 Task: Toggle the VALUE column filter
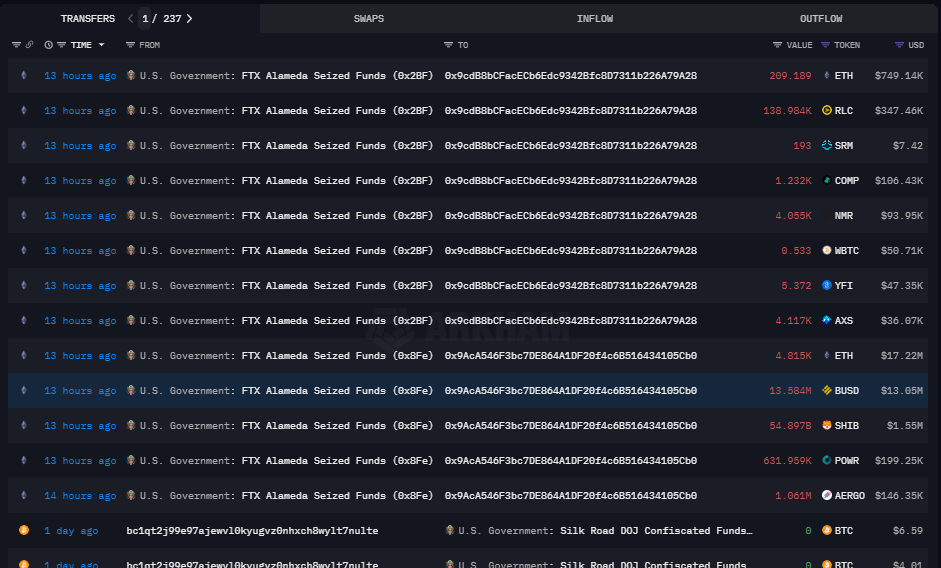point(777,45)
